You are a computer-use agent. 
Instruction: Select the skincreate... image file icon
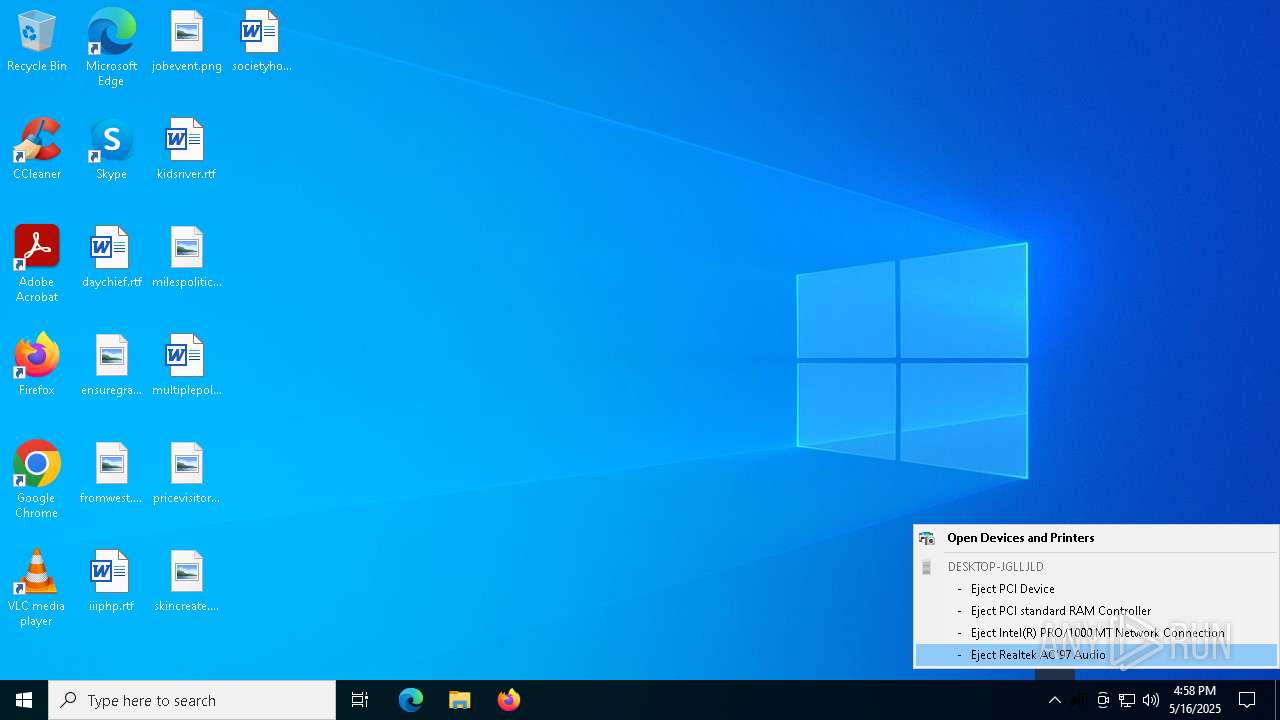pyautogui.click(x=186, y=582)
